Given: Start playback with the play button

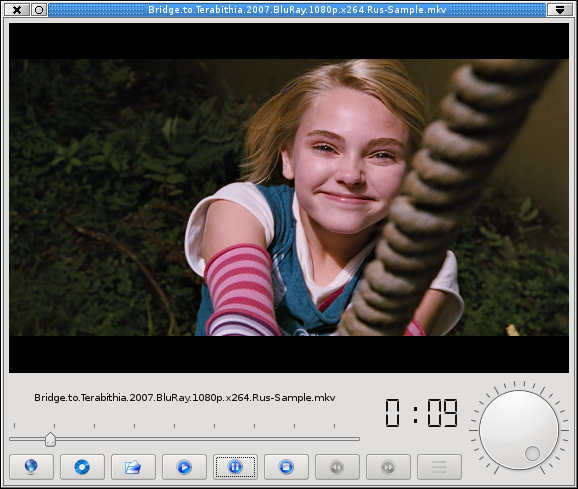Looking at the screenshot, I should [x=184, y=467].
